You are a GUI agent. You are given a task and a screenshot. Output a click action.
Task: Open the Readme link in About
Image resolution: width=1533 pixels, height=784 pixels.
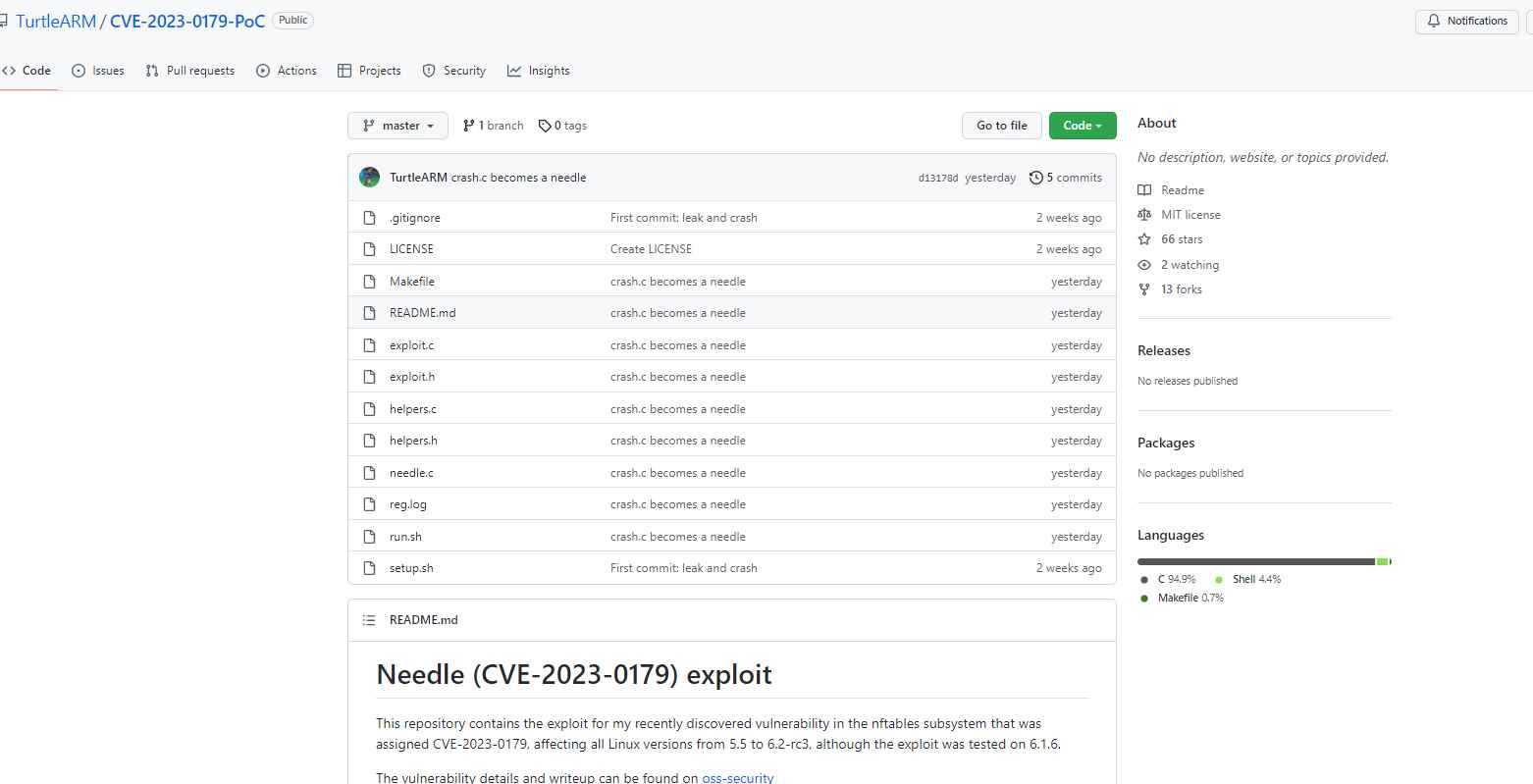[x=1183, y=190]
